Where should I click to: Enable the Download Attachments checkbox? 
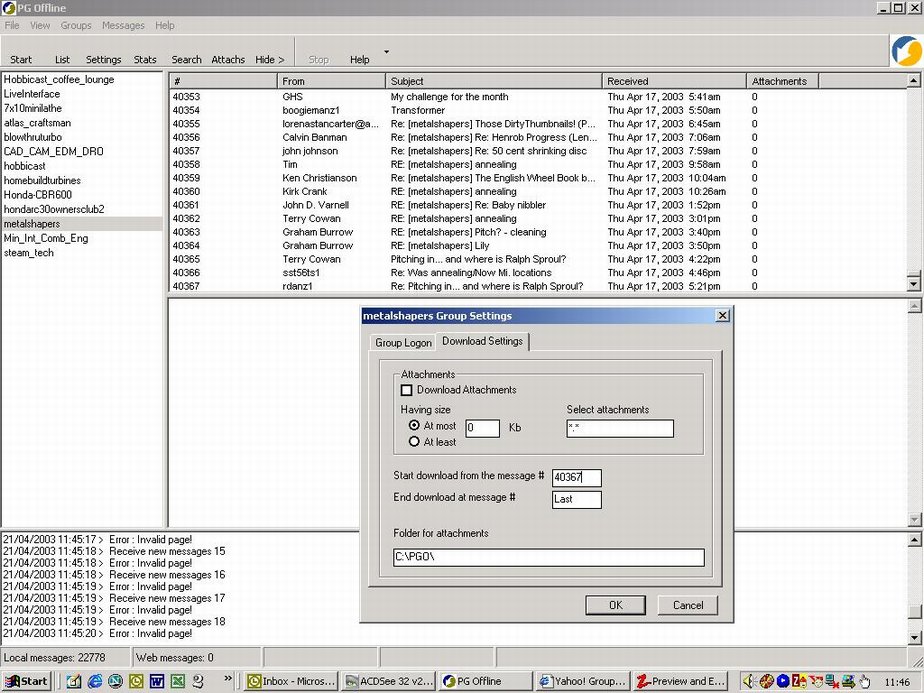click(x=407, y=390)
